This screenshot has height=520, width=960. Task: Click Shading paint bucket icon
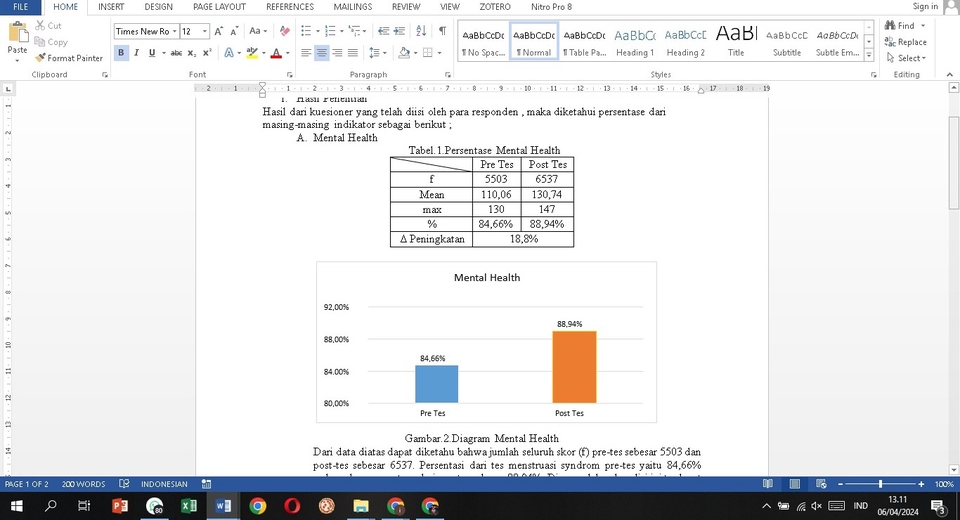click(403, 53)
